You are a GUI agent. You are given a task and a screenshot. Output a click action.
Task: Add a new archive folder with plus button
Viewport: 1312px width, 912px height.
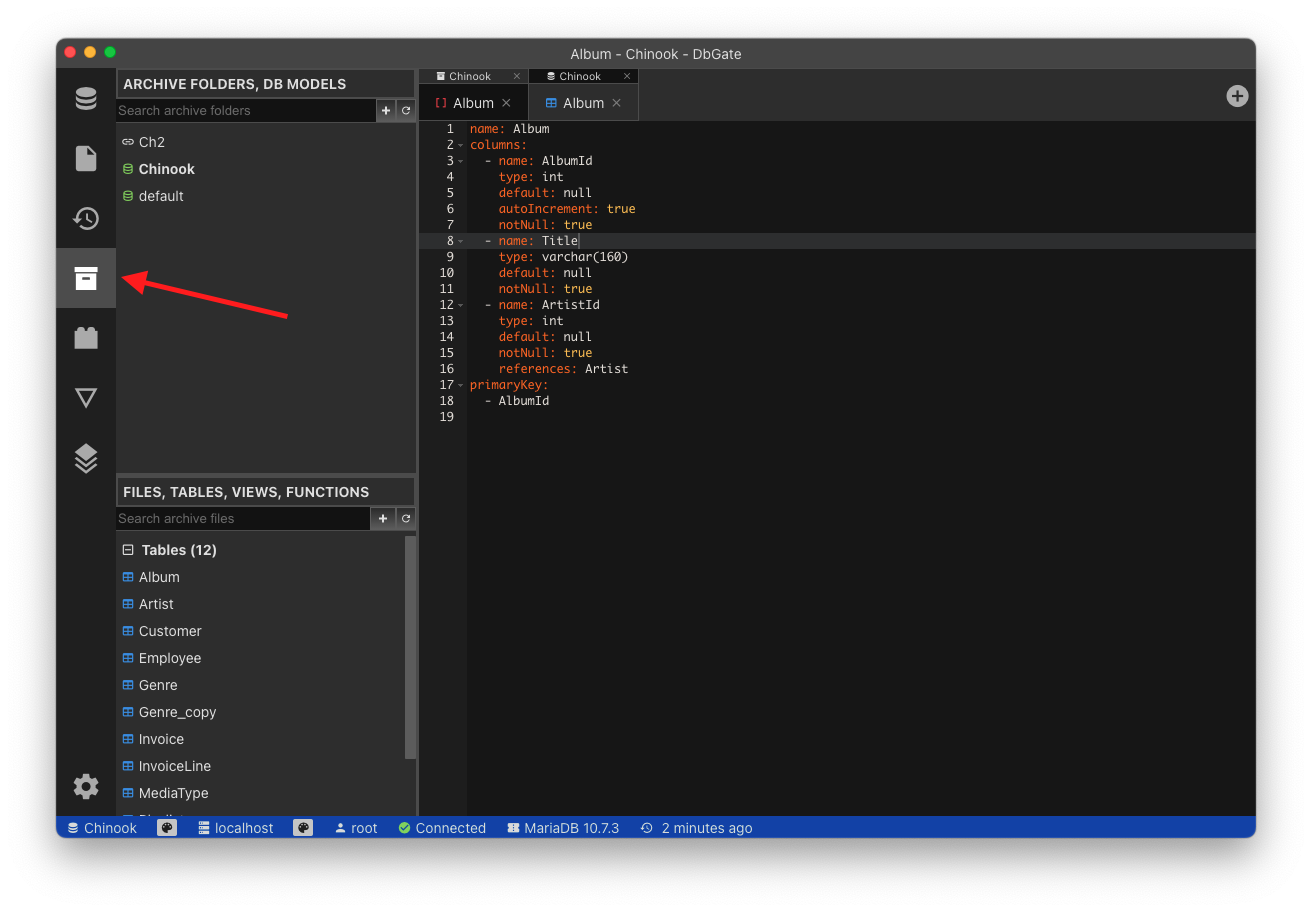(386, 110)
